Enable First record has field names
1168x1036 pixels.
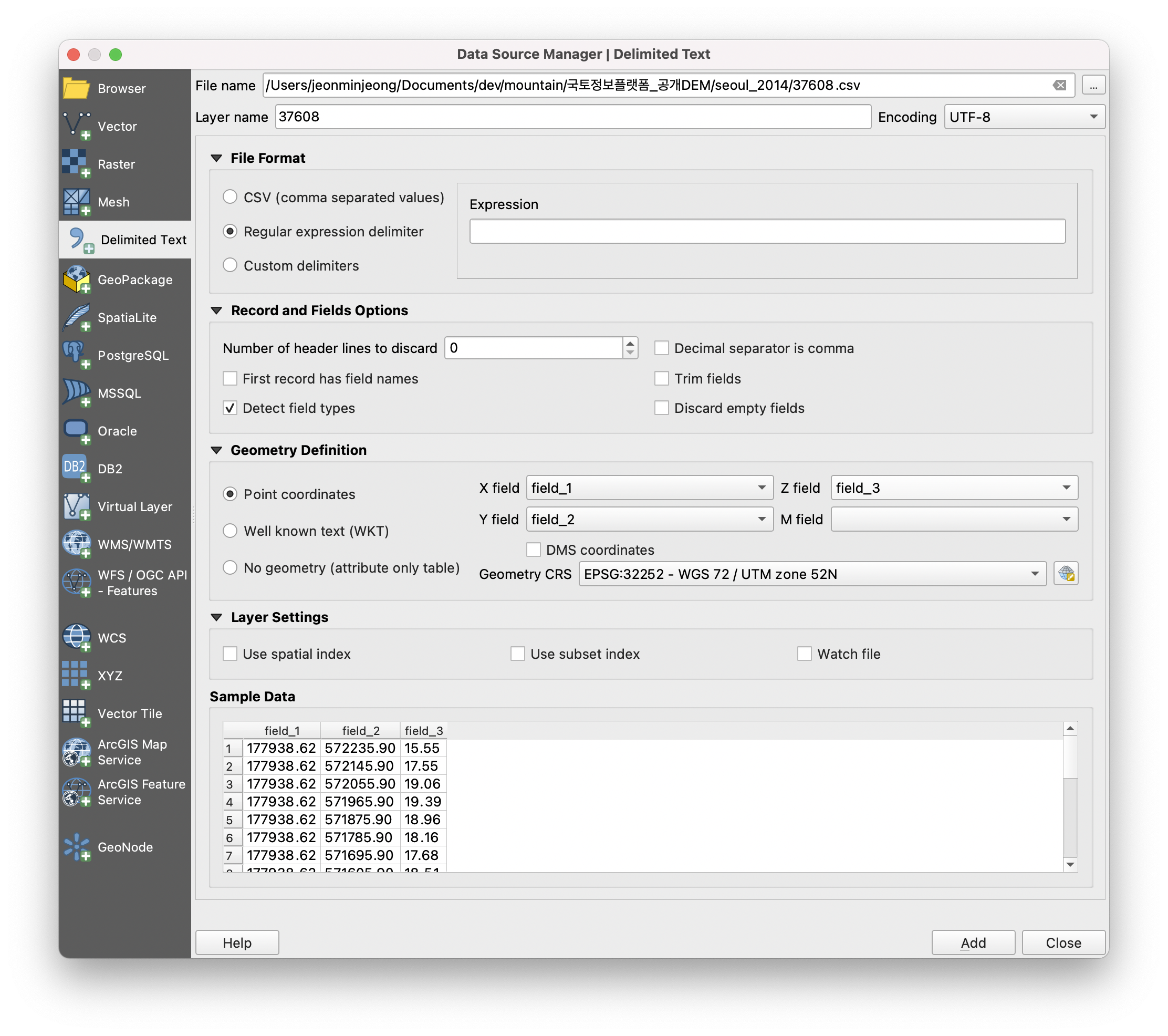pyautogui.click(x=230, y=378)
